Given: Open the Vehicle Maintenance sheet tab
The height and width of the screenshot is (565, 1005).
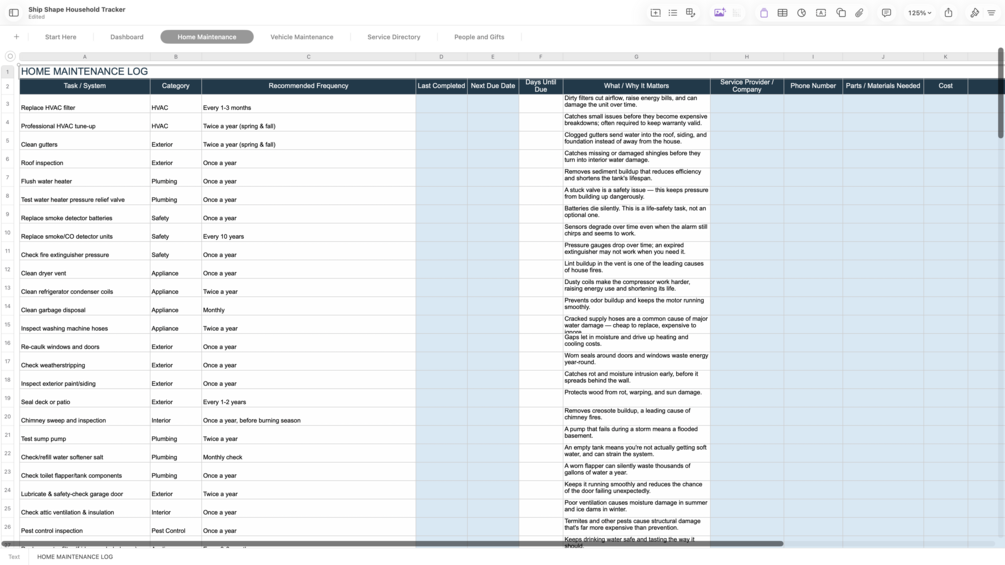Looking at the screenshot, I should (302, 37).
